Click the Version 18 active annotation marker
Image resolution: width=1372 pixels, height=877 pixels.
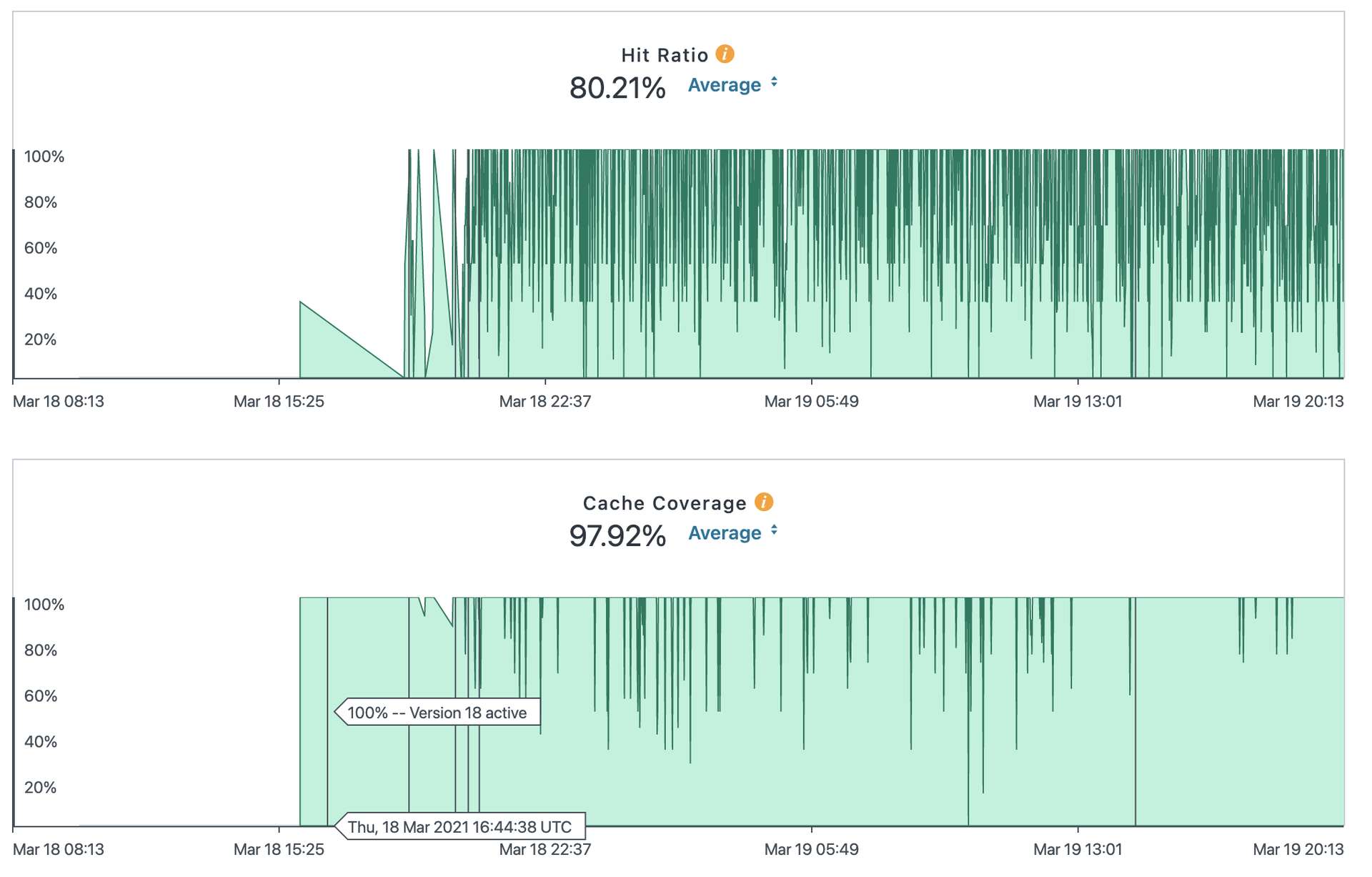[x=437, y=712]
